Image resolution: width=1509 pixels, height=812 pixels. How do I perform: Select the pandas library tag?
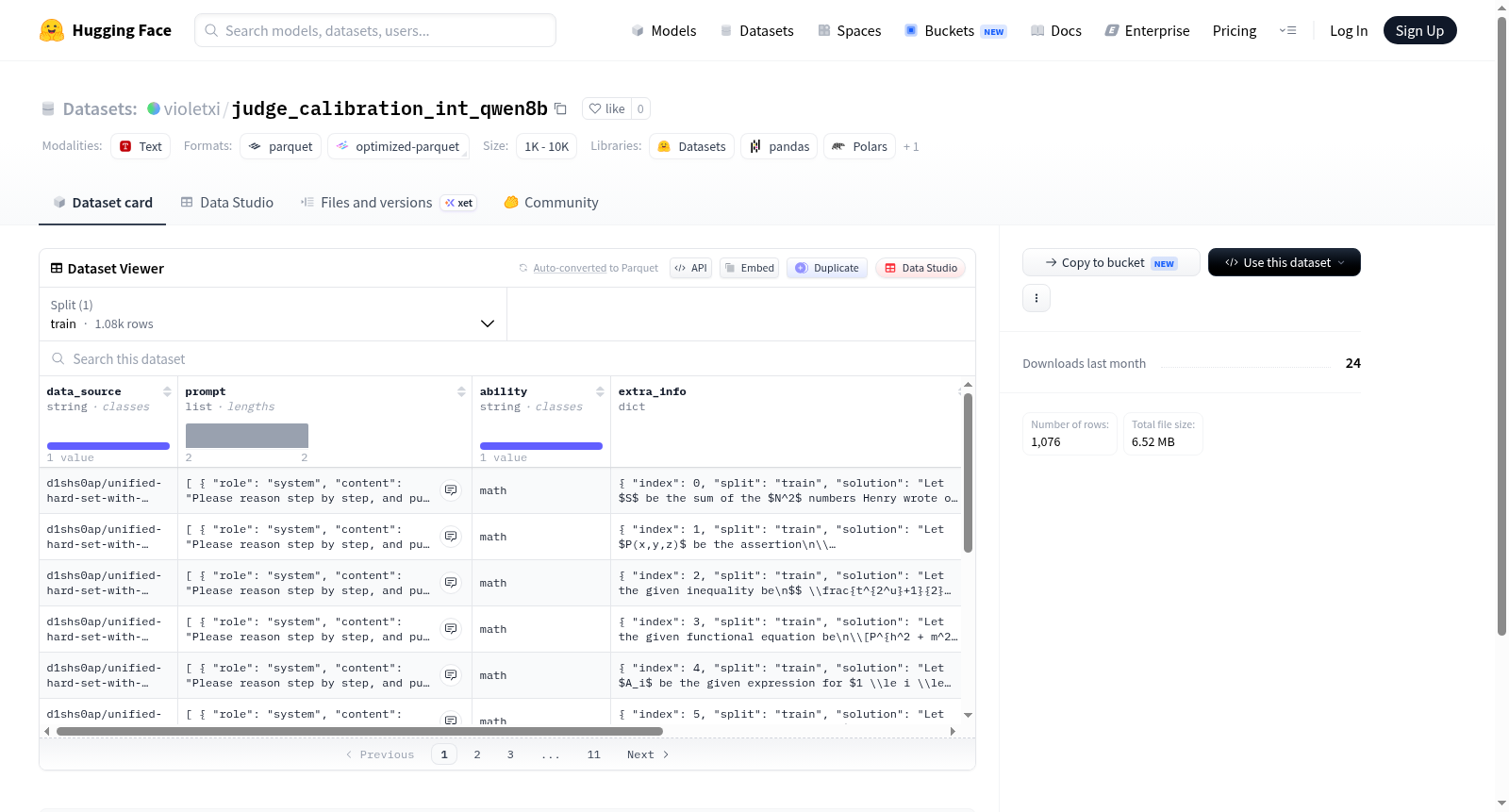tap(779, 146)
